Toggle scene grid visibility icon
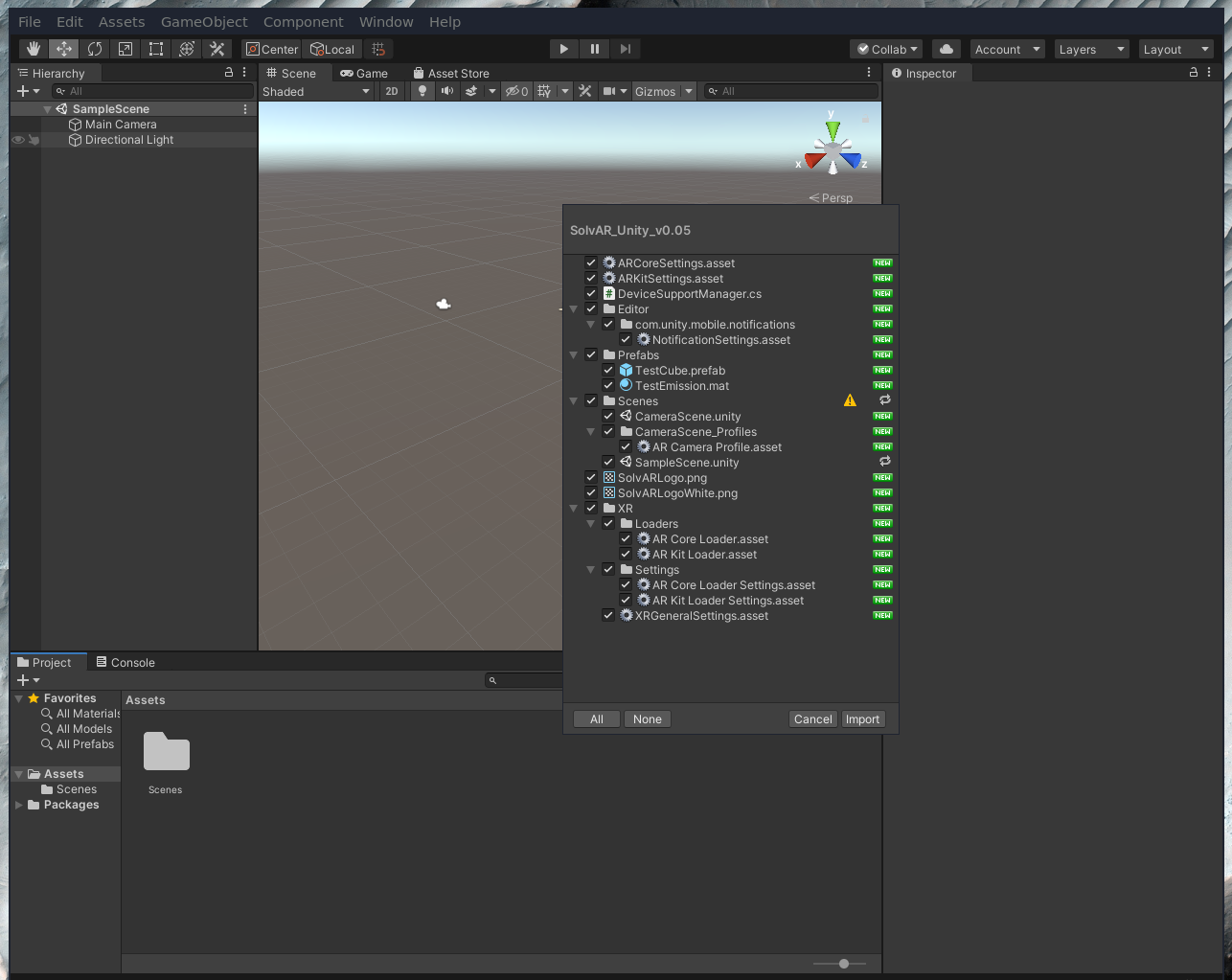 (544, 91)
